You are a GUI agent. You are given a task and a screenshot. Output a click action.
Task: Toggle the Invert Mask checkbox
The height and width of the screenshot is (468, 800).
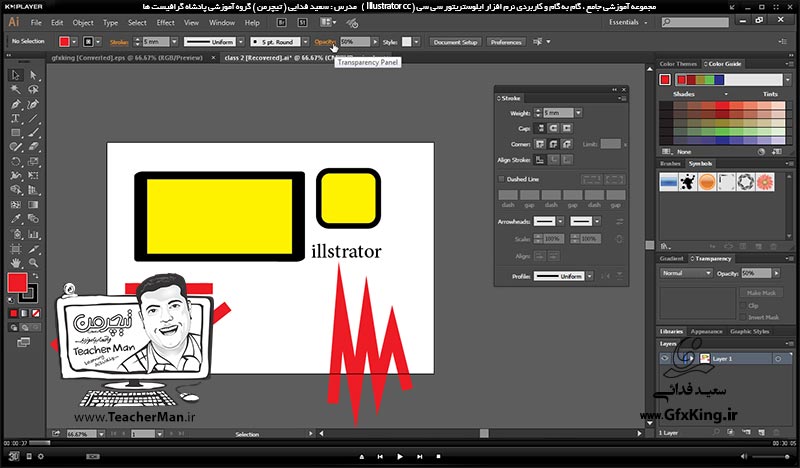click(743, 317)
